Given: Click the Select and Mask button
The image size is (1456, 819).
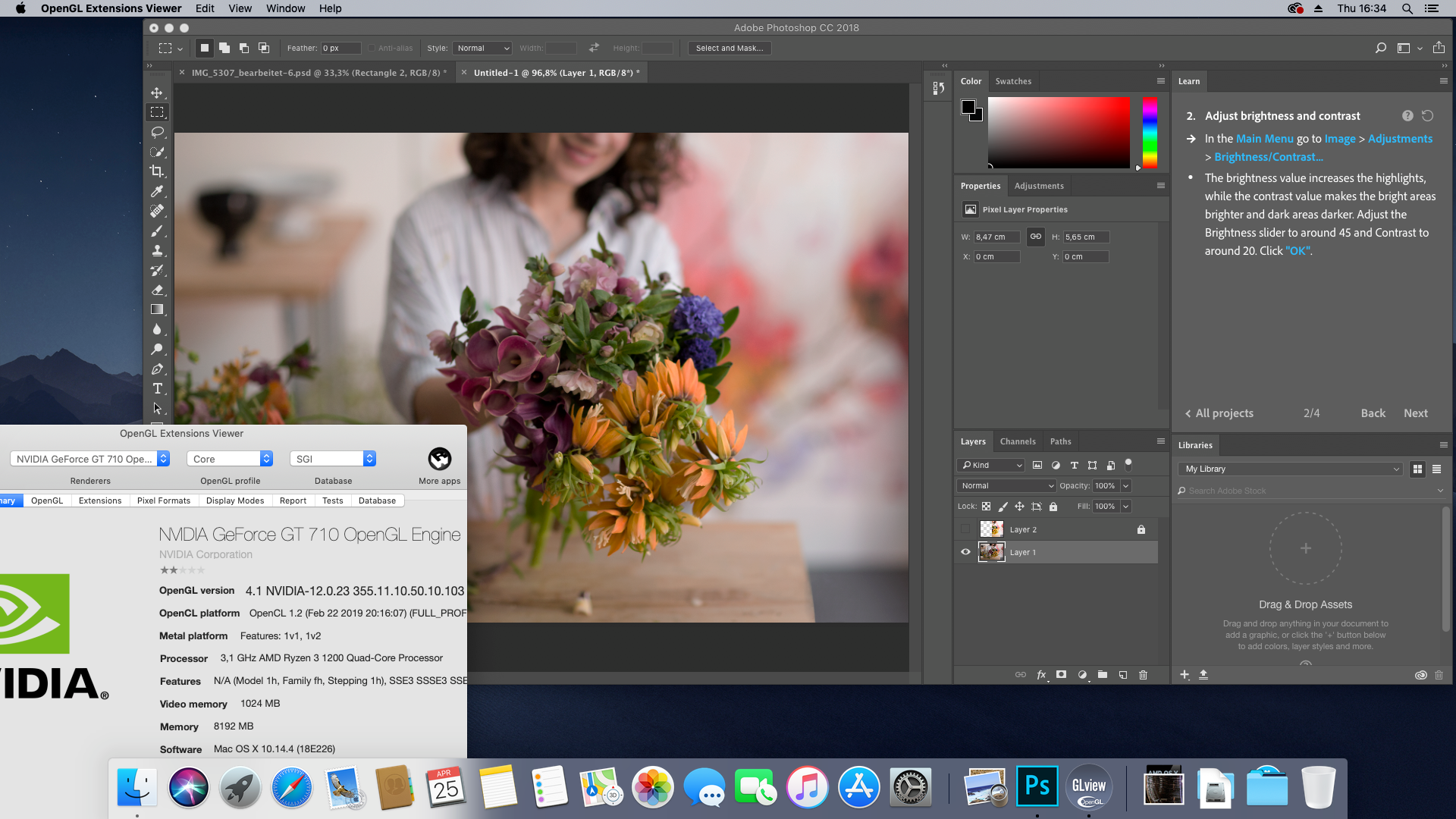Looking at the screenshot, I should 730,48.
